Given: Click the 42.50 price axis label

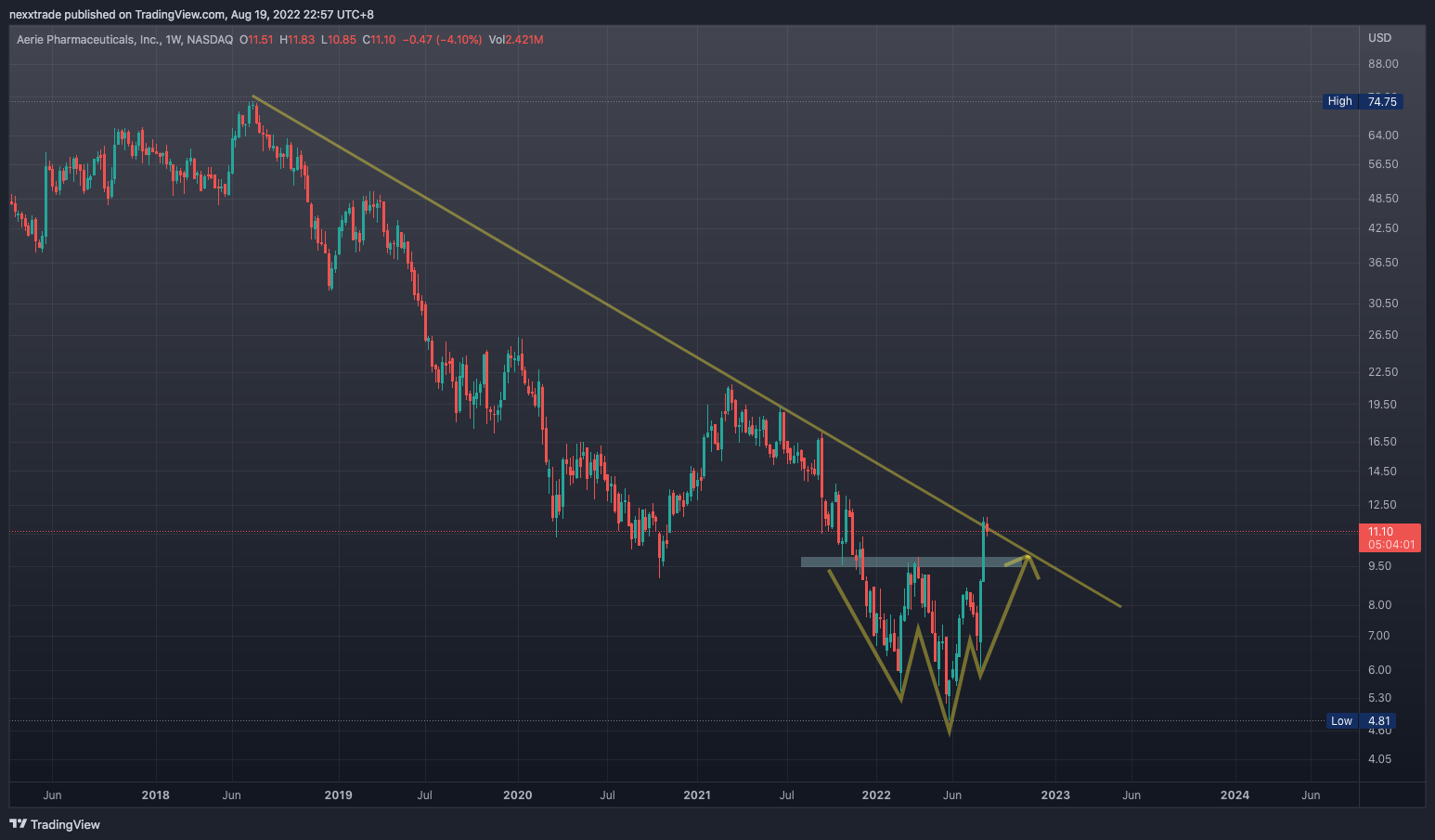Looking at the screenshot, I should coord(1383,228).
